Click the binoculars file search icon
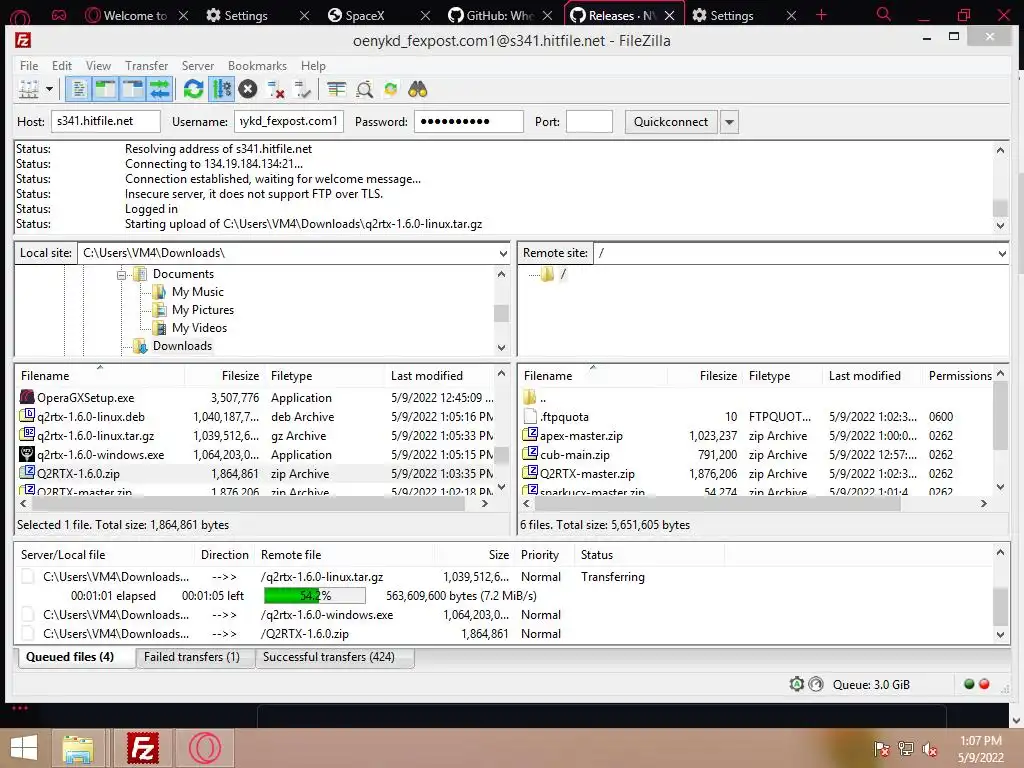 pos(418,89)
